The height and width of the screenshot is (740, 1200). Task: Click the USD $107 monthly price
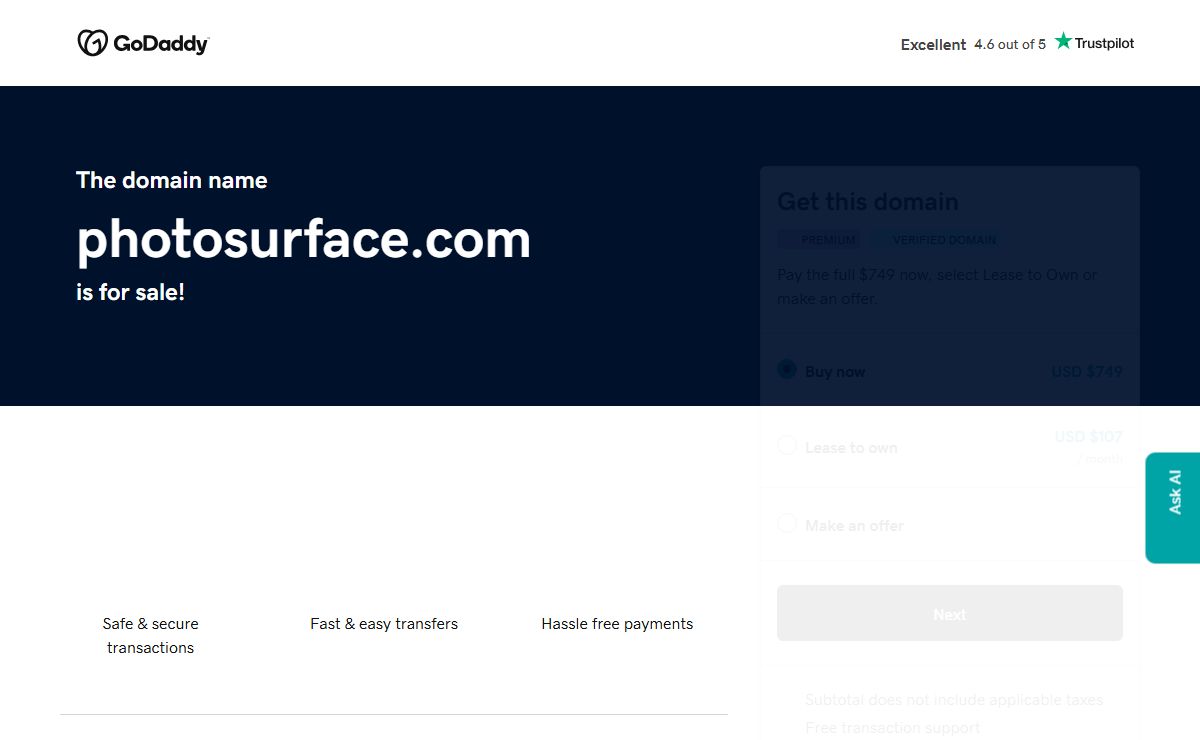[x=1089, y=437]
